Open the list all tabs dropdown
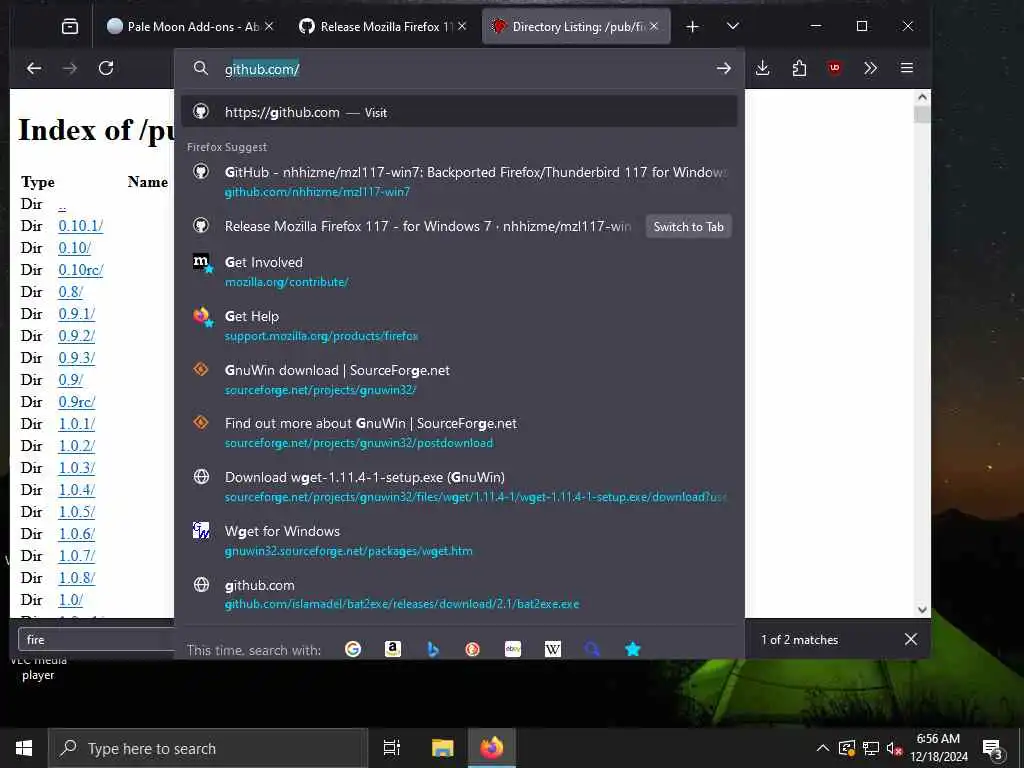Screen dimensions: 1024x768 coord(733,27)
